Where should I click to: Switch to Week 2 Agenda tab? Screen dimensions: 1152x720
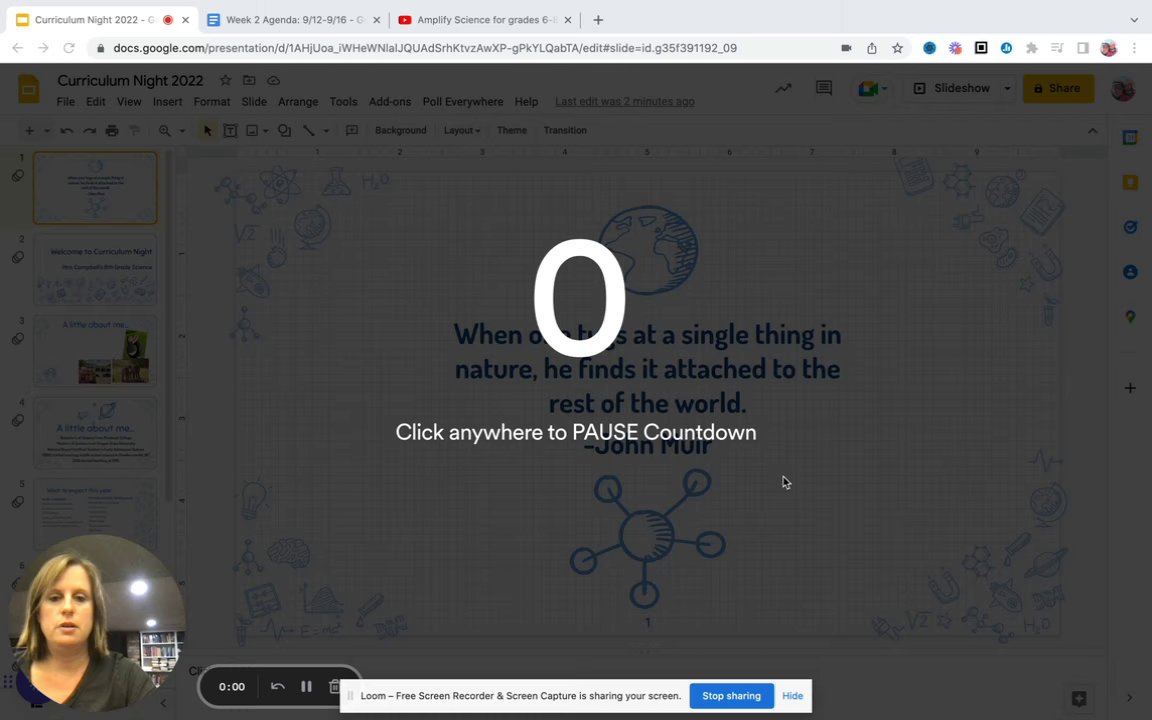click(295, 20)
